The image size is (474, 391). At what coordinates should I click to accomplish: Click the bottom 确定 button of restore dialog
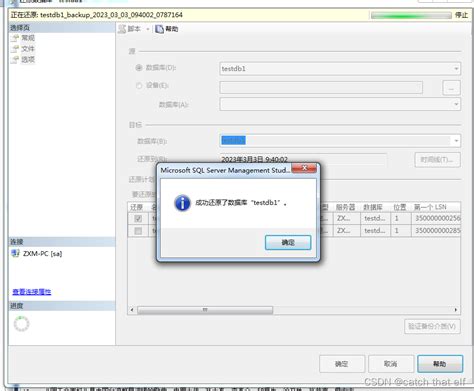point(342,364)
